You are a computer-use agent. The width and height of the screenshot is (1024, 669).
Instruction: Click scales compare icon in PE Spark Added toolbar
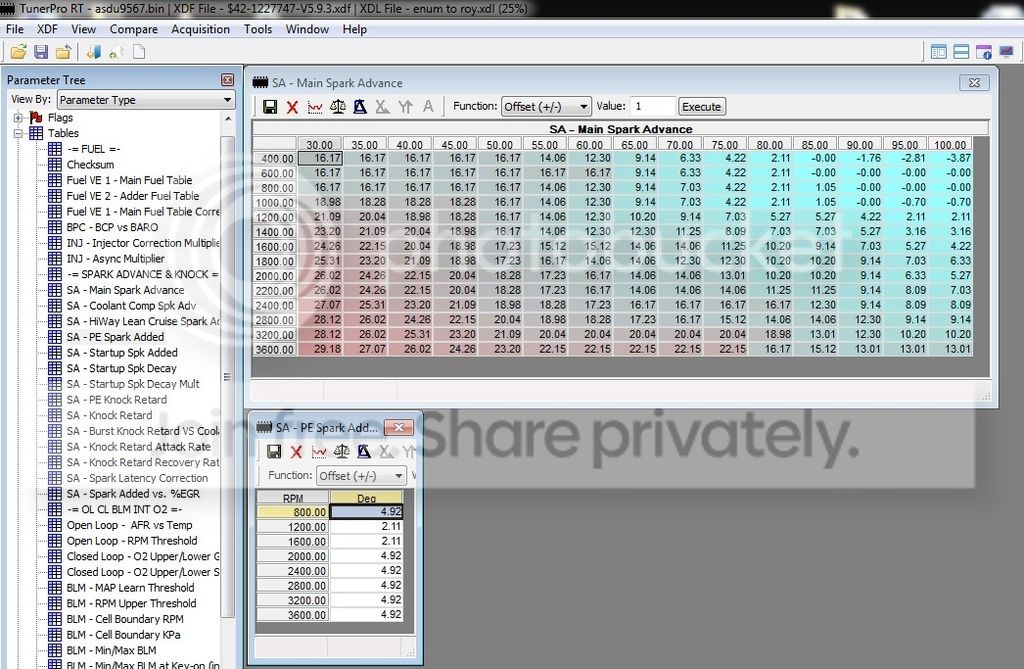[x=342, y=451]
